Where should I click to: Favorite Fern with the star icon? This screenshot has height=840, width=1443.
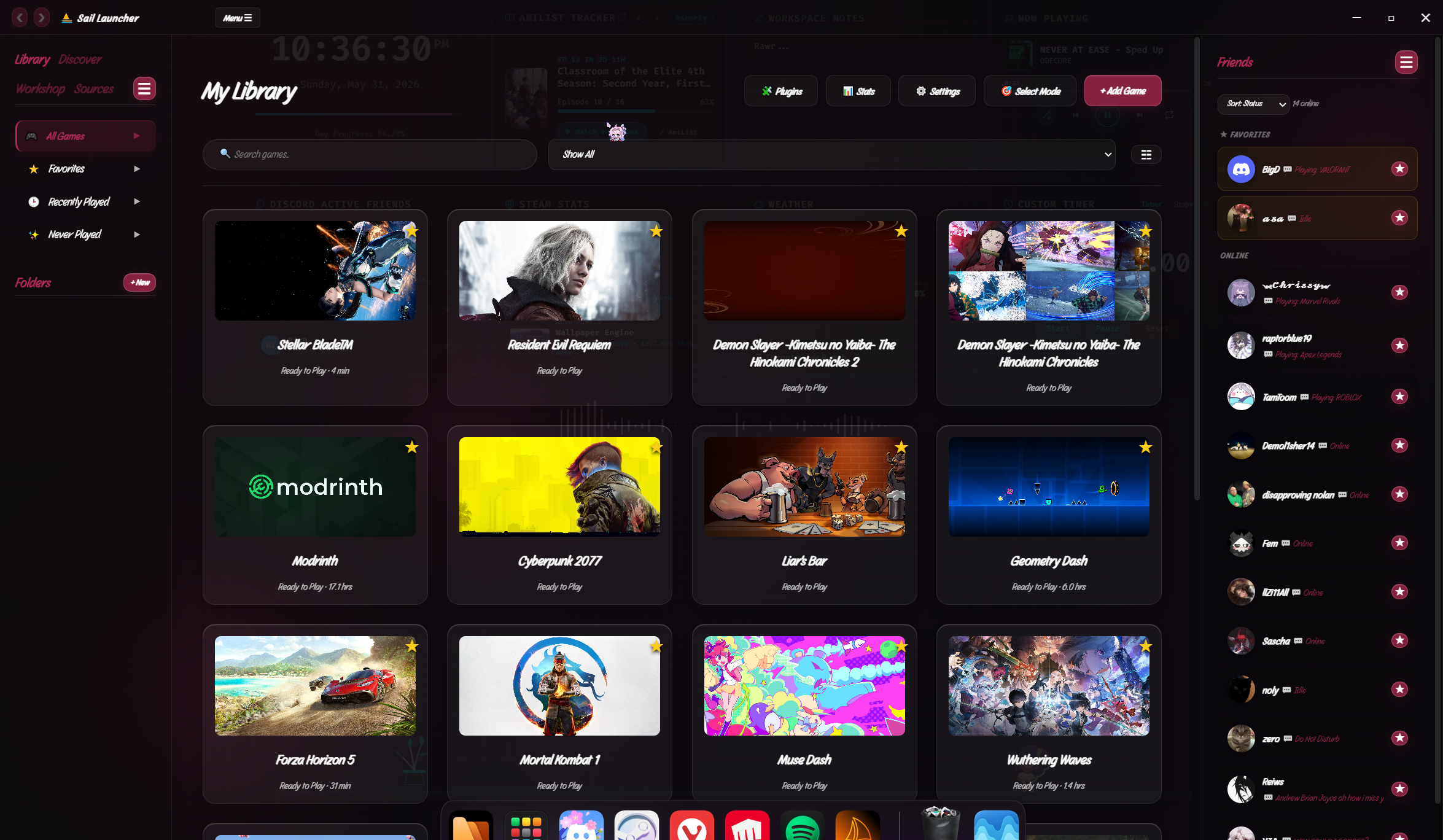tap(1399, 543)
